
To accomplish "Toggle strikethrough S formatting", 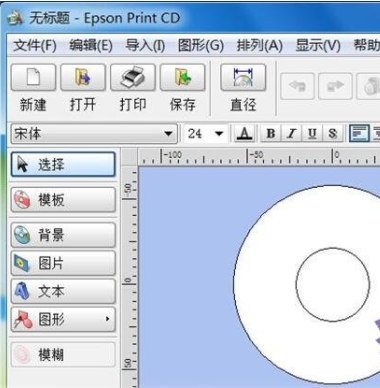I will 333,134.
